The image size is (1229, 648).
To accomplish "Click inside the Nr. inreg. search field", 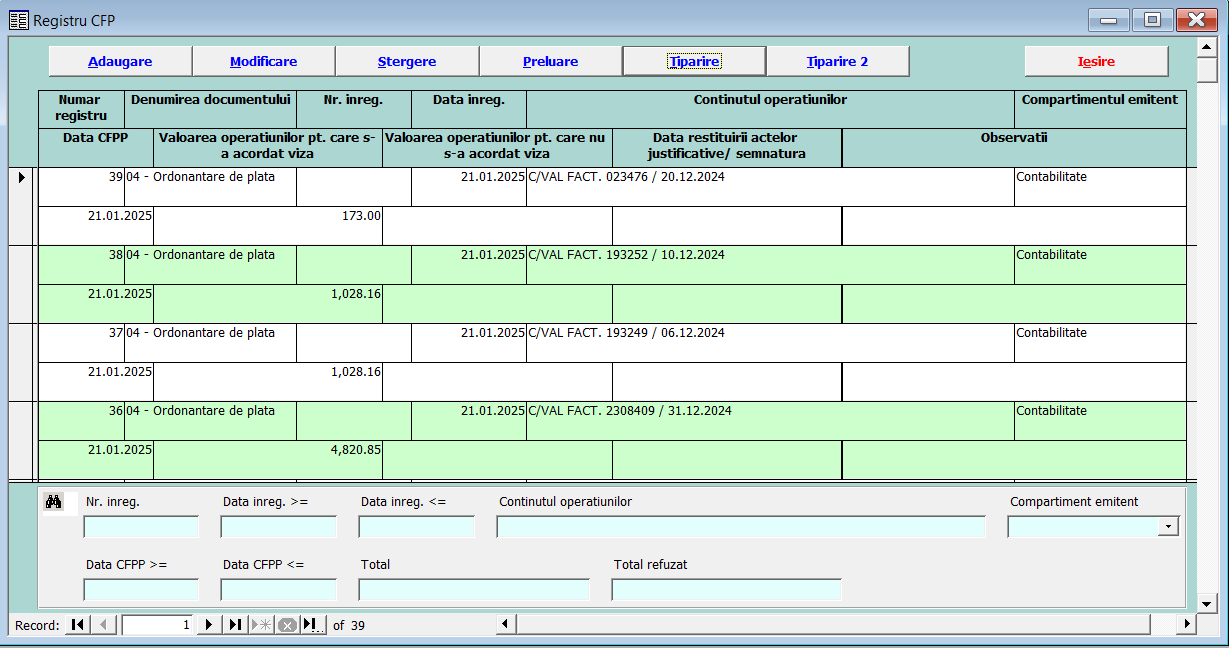I will 140,526.
